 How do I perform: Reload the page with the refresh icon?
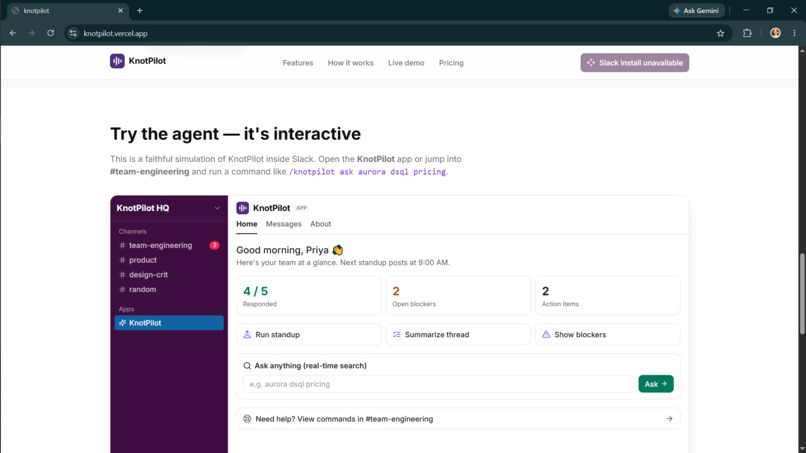pyautogui.click(x=50, y=33)
